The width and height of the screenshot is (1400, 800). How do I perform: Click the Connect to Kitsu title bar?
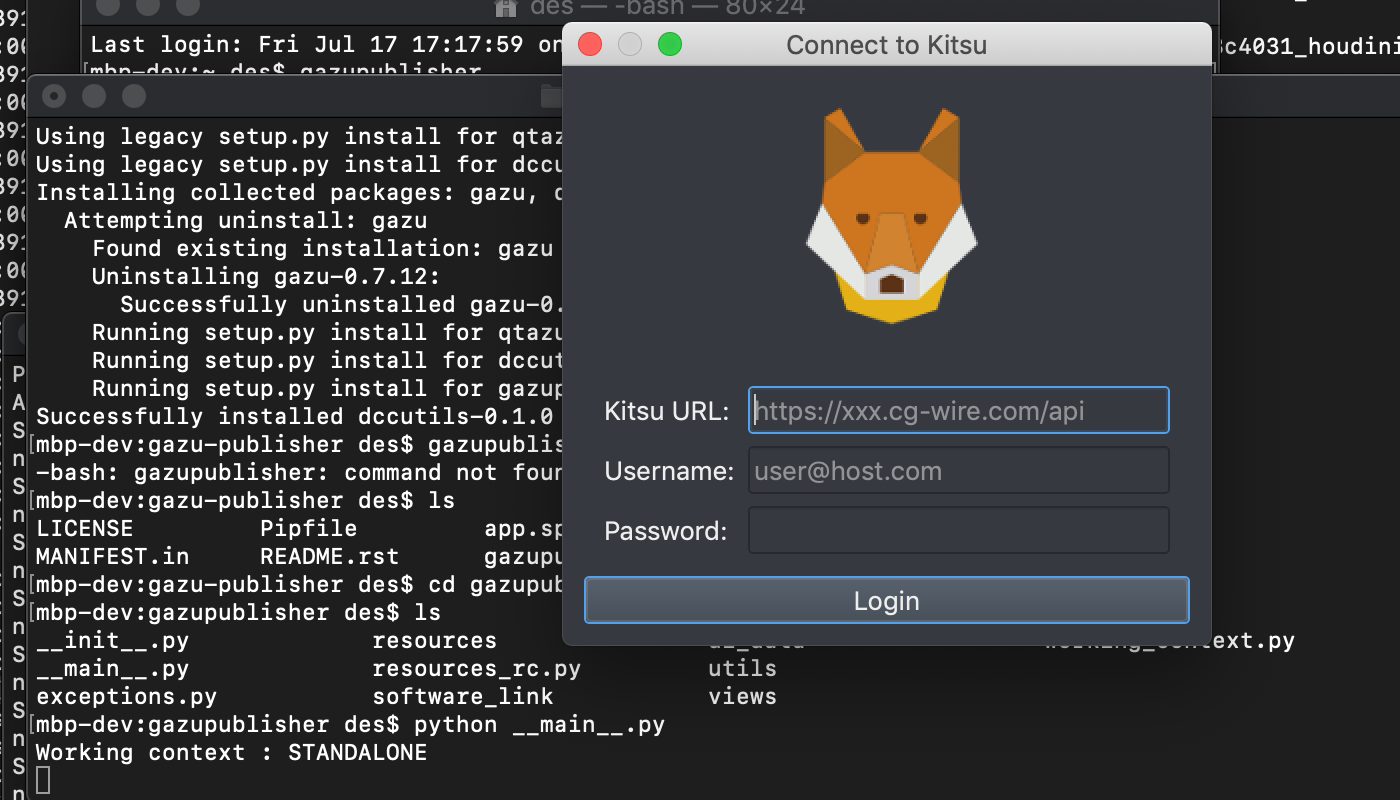click(x=887, y=44)
